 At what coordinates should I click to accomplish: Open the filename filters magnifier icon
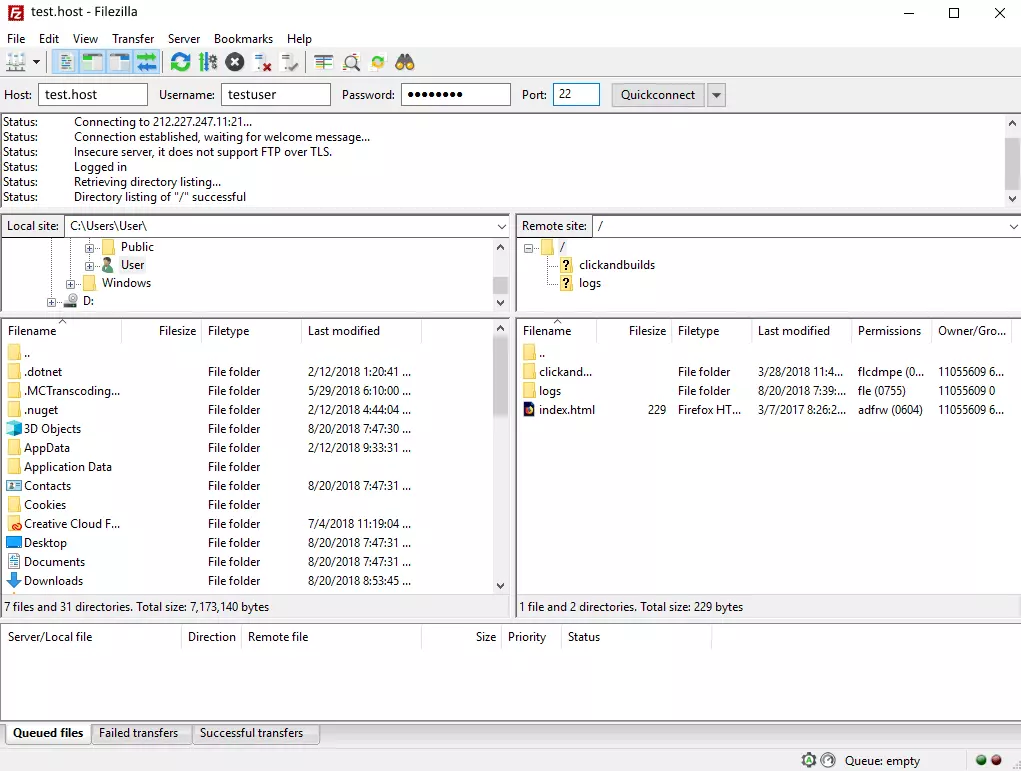(351, 62)
